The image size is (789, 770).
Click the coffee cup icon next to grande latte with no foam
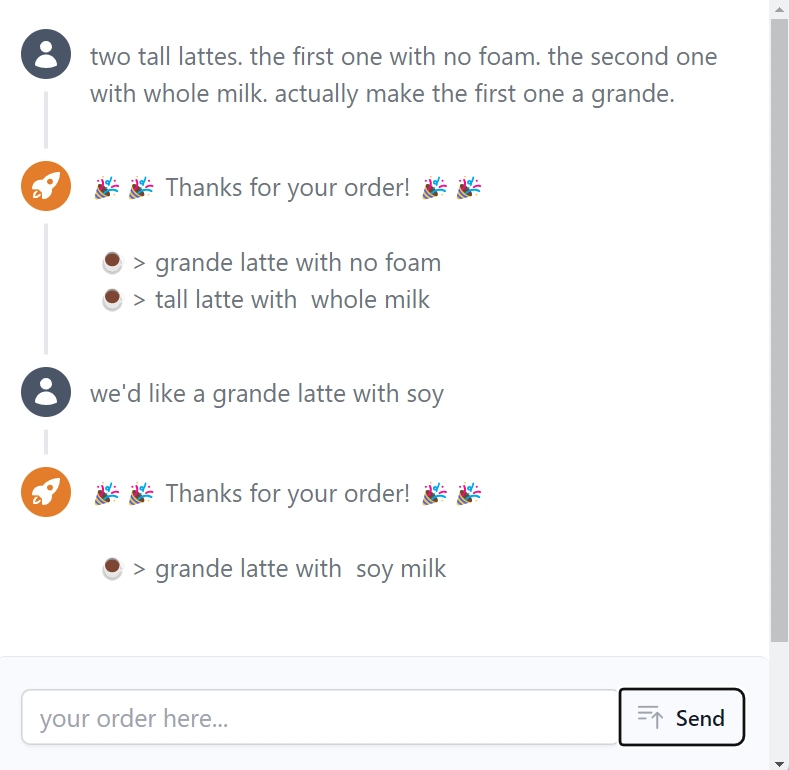click(x=112, y=263)
